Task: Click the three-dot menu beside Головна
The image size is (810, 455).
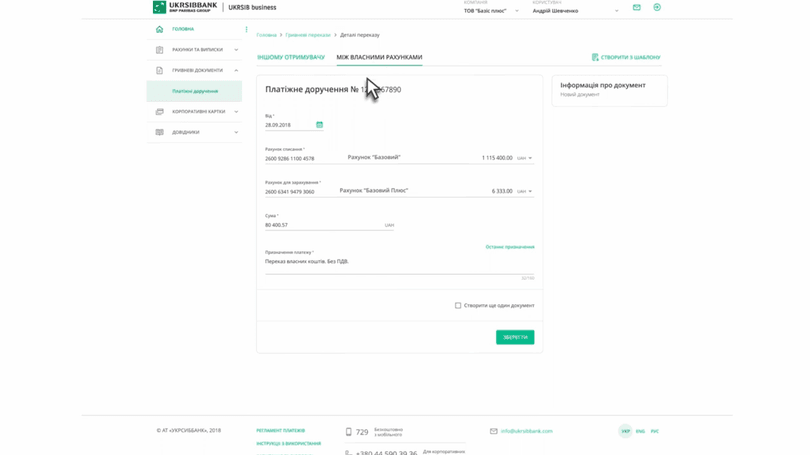Action: pos(246,29)
